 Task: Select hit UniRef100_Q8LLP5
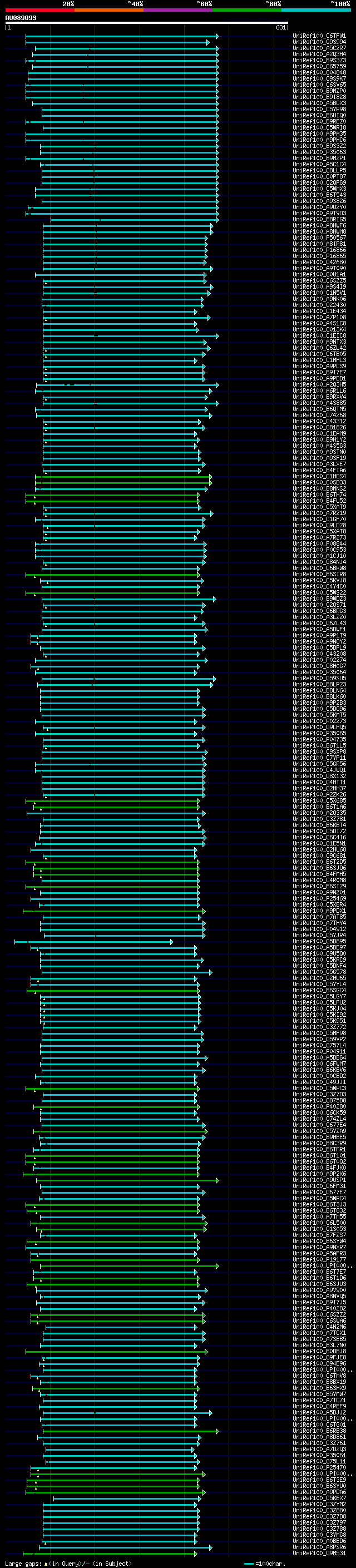[319, 170]
